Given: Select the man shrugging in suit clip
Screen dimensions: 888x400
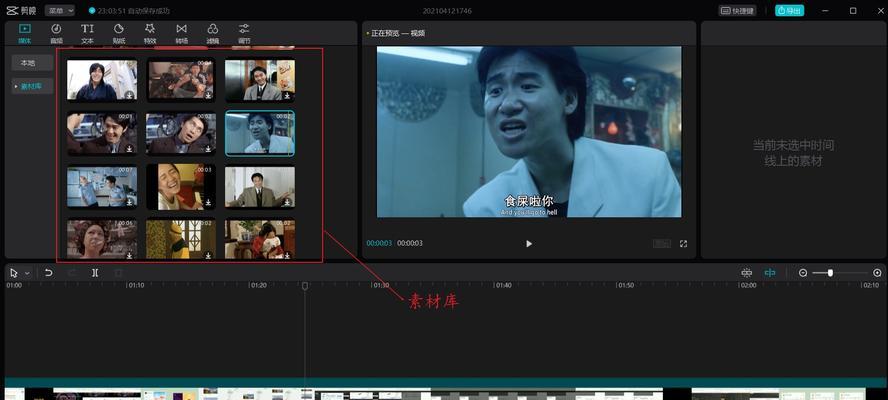Looking at the screenshot, I should tap(260, 187).
